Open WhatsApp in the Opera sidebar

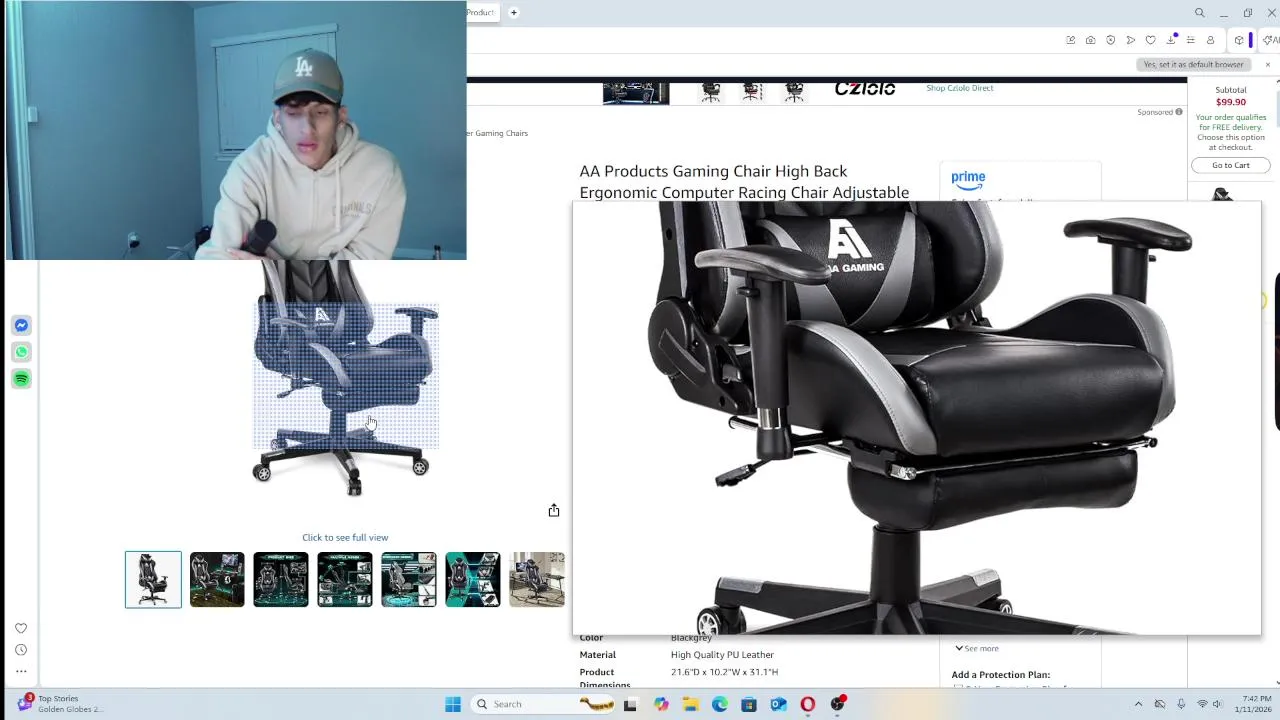pos(21,352)
